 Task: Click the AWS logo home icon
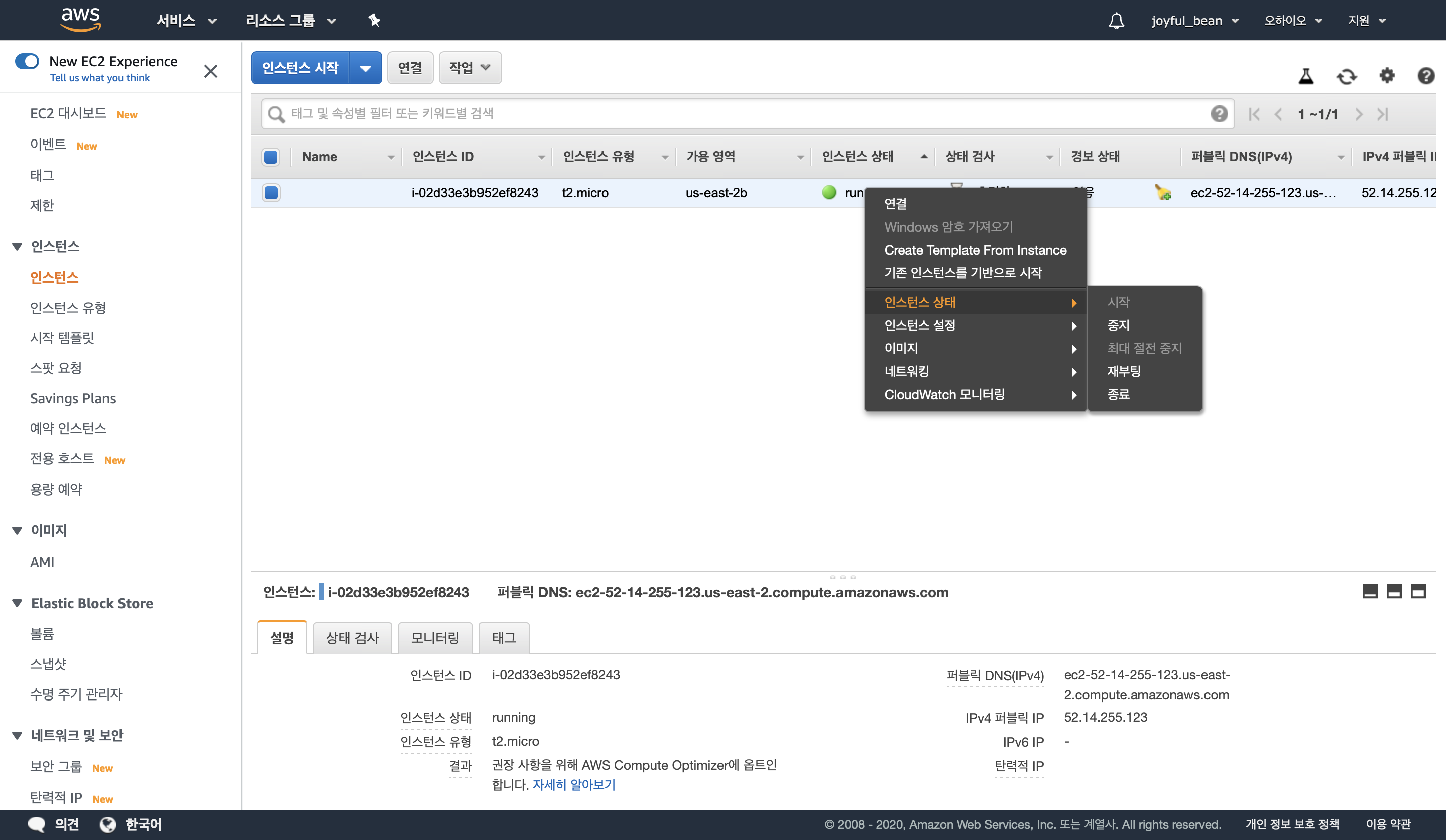click(80, 20)
